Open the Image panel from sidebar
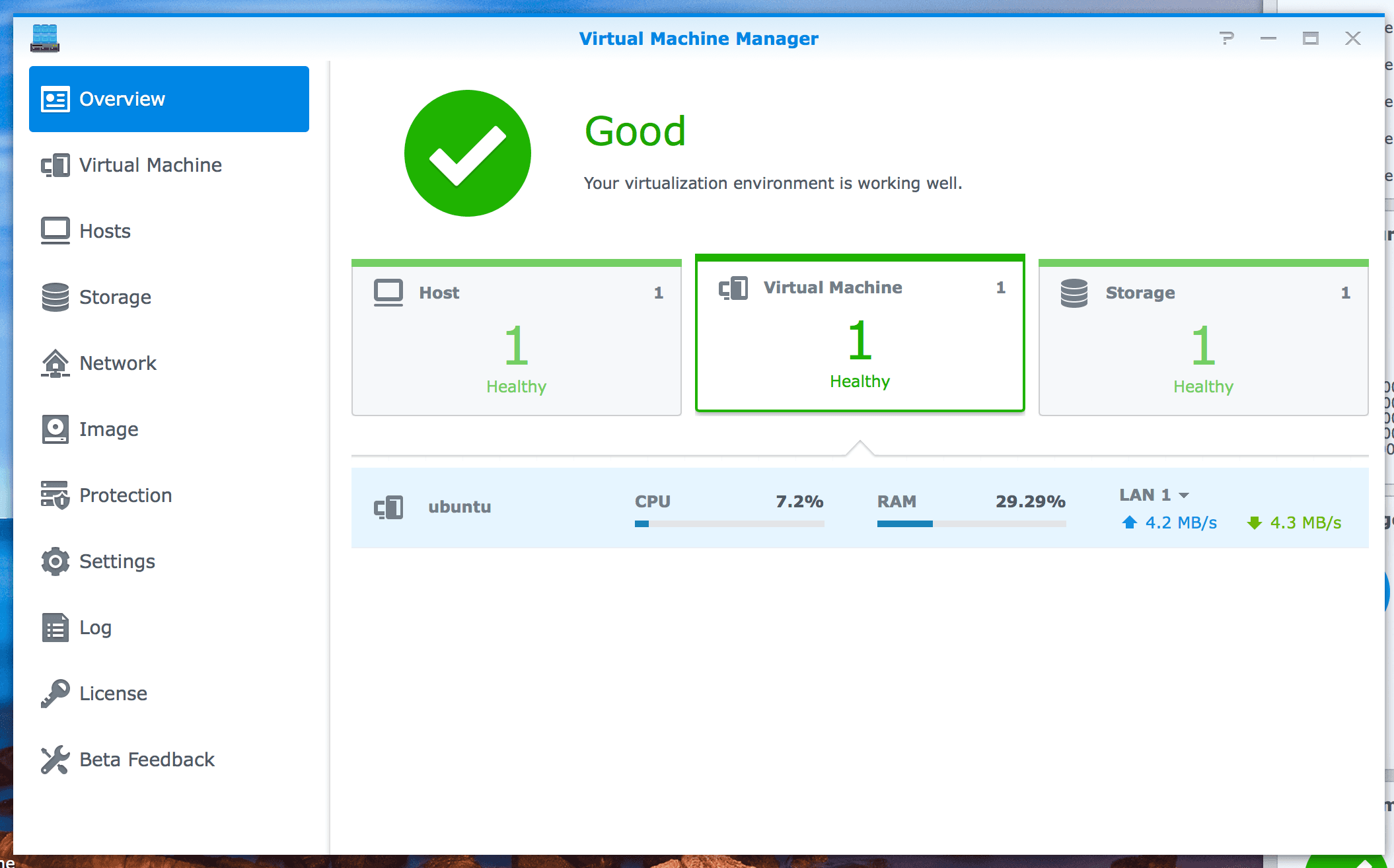This screenshot has height=868, width=1394. [x=55, y=429]
